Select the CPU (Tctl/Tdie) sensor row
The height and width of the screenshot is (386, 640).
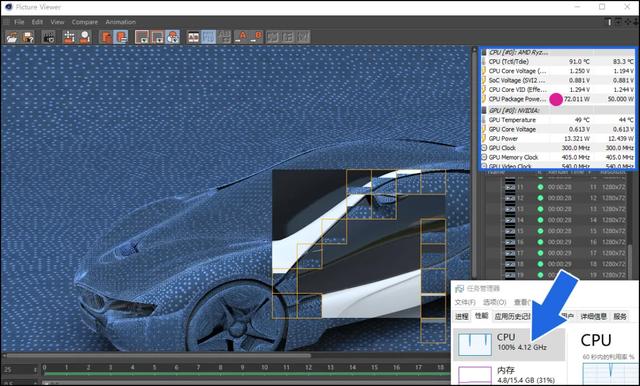[x=558, y=62]
